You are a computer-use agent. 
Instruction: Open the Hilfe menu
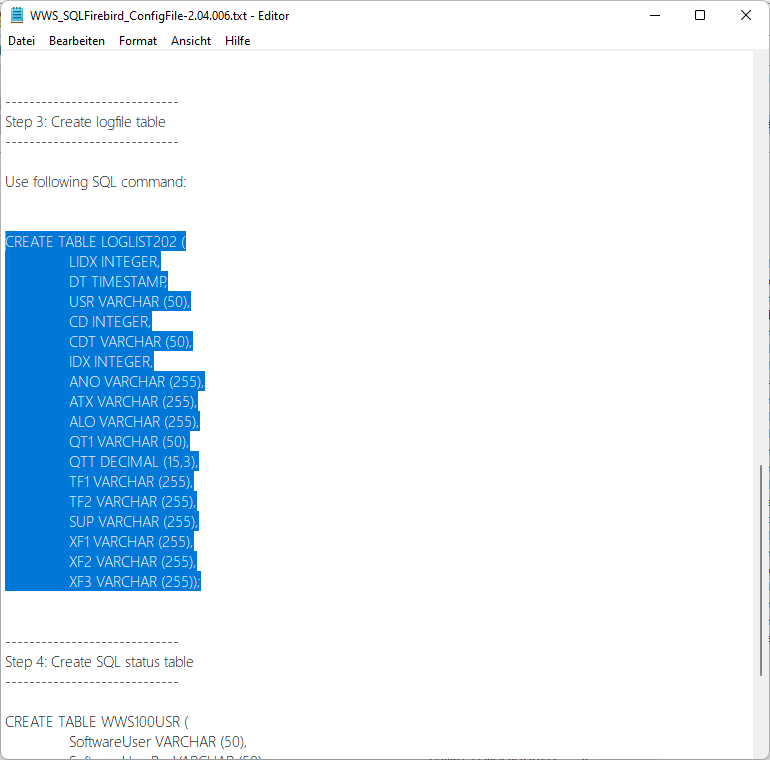(238, 41)
